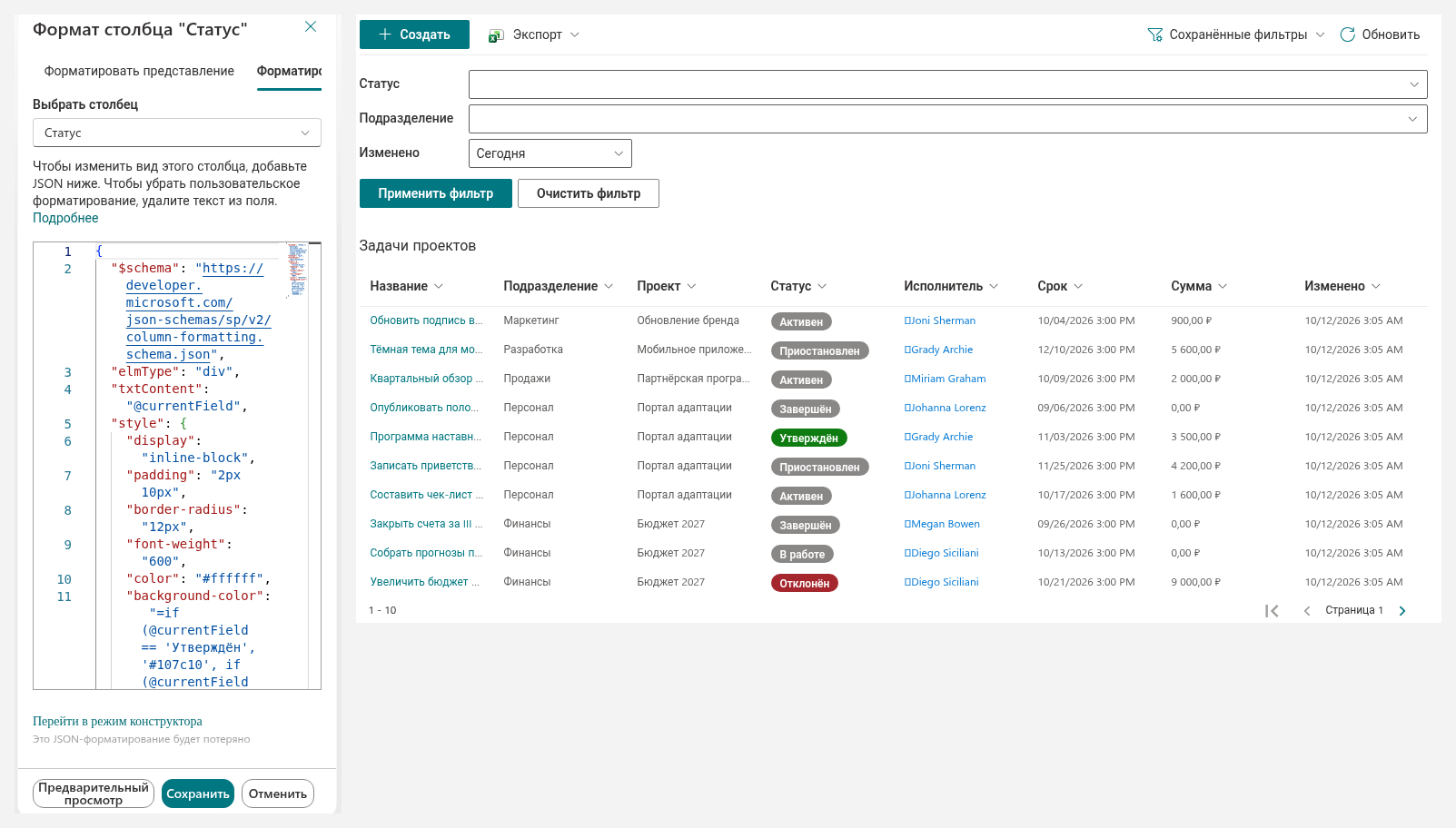Click inside the JSON code editor
The width and height of the screenshot is (1456, 828).
coord(177,466)
